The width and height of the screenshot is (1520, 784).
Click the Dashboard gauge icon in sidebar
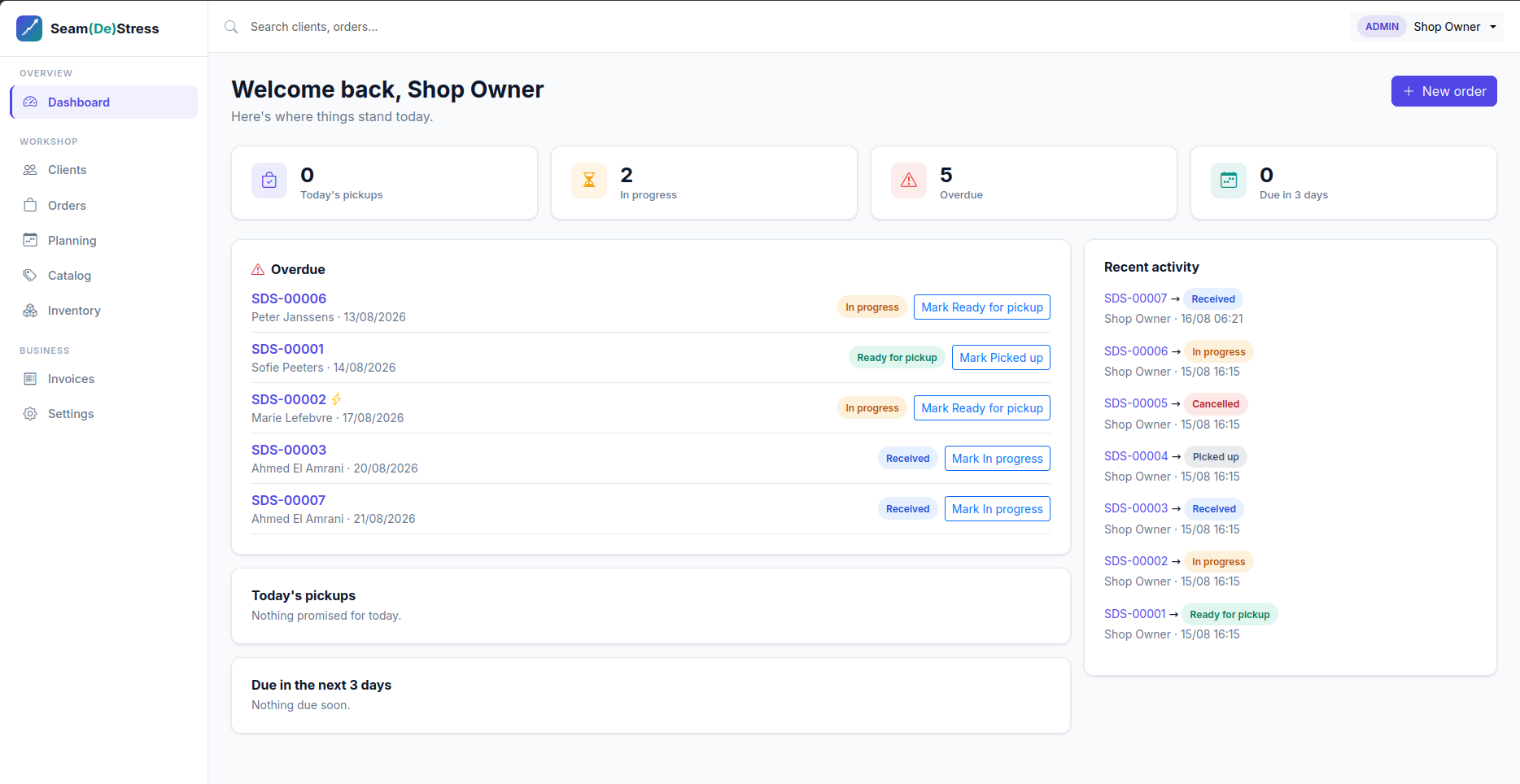coord(30,102)
